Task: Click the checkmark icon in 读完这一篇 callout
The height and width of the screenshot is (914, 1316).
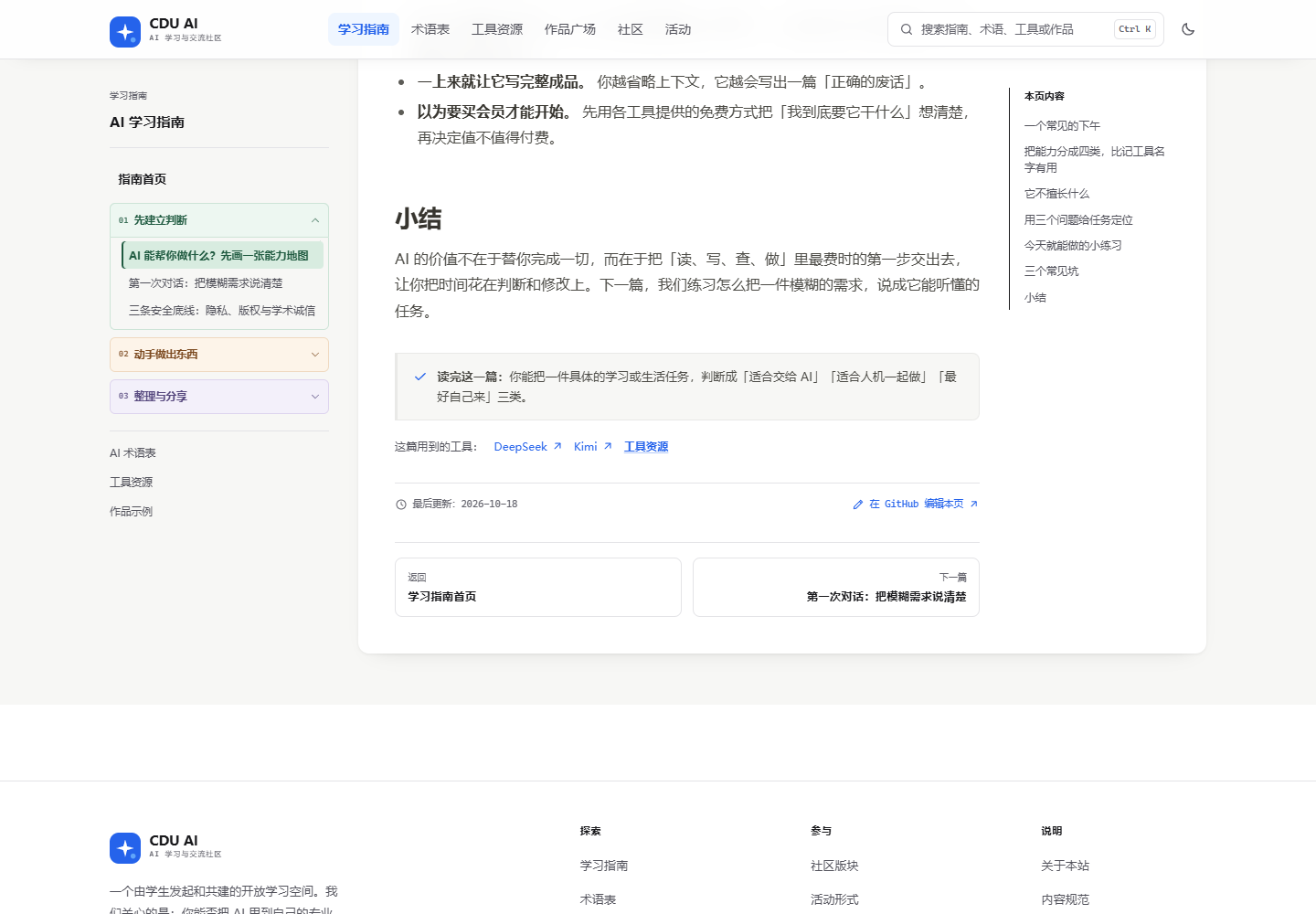Action: click(x=420, y=377)
